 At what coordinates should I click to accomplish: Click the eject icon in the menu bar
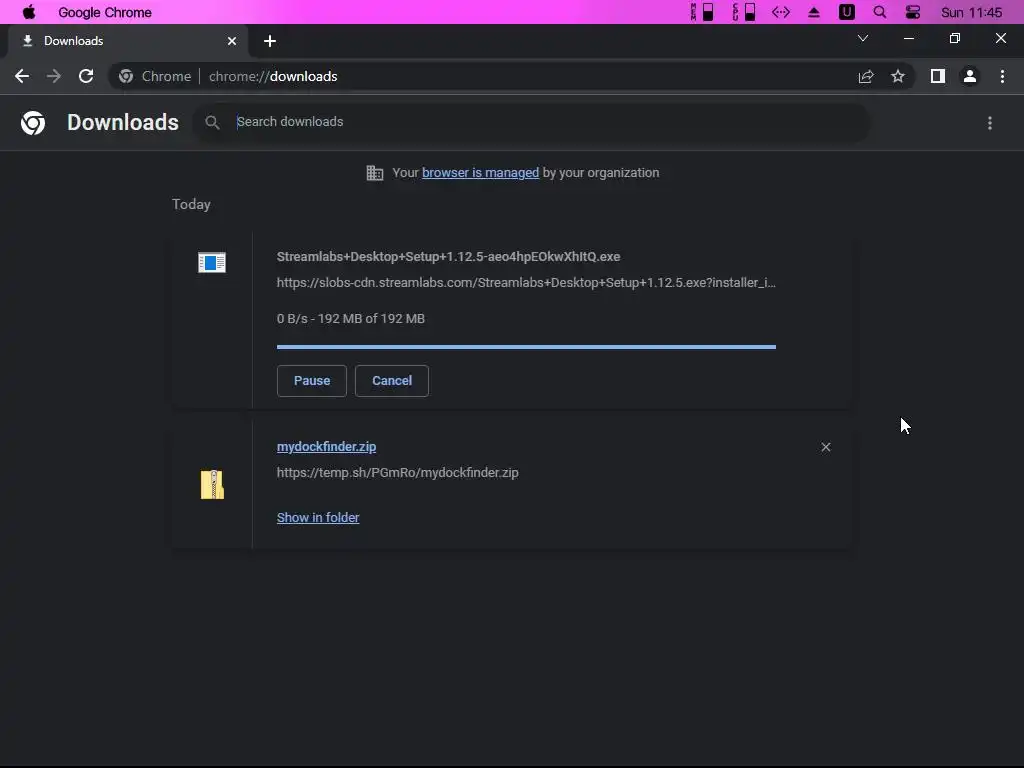[x=814, y=12]
